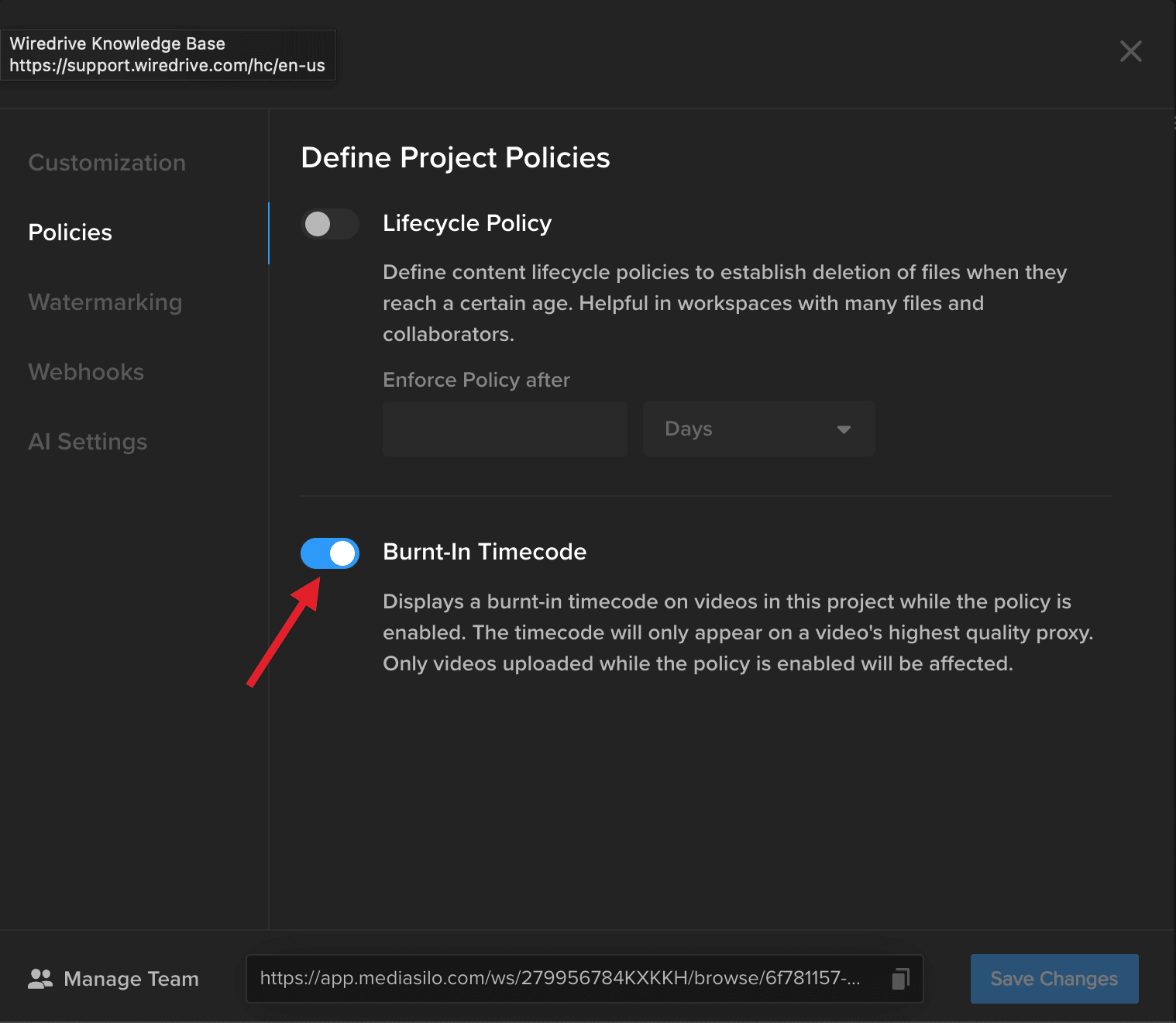Click the Lifecycle Policy heading
1176x1023 pixels.
(x=467, y=223)
